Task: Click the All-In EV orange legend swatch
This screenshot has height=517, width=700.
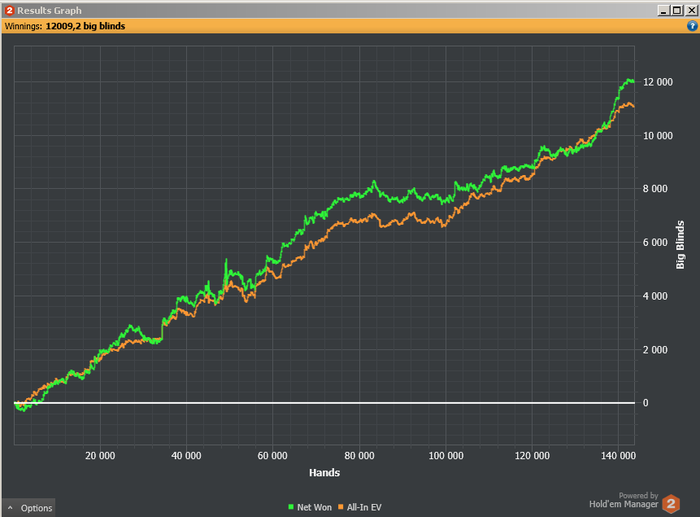Action: coord(341,507)
